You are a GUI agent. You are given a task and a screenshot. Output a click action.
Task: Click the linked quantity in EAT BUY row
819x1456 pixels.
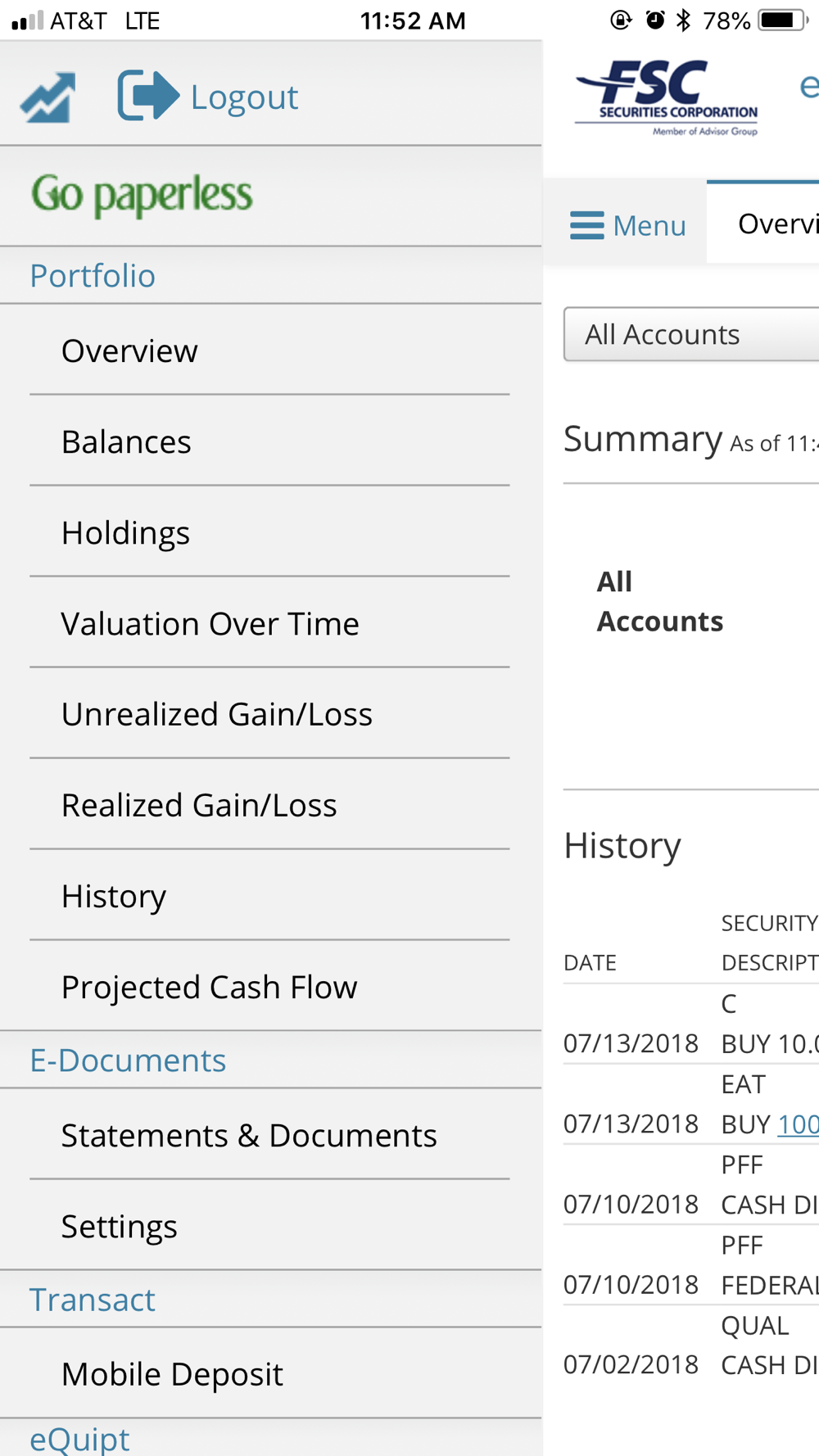pyautogui.click(x=798, y=1124)
